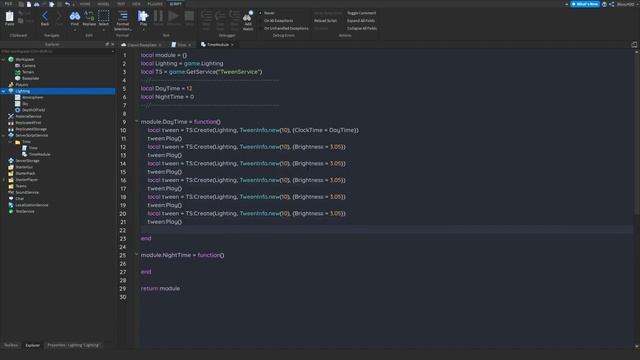The height and width of the screenshot is (360, 640).
Task: Click the Paste clipboard button
Action: tap(9, 18)
